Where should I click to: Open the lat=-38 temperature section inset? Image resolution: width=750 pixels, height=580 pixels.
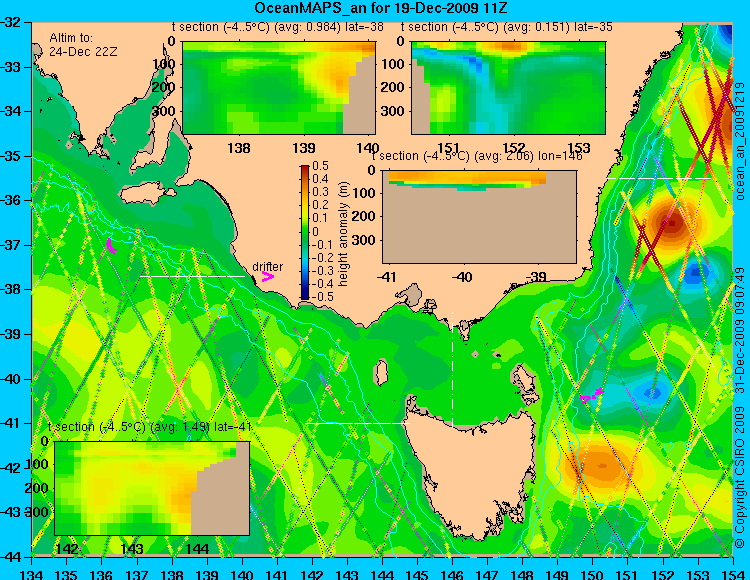pyautogui.click(x=279, y=88)
